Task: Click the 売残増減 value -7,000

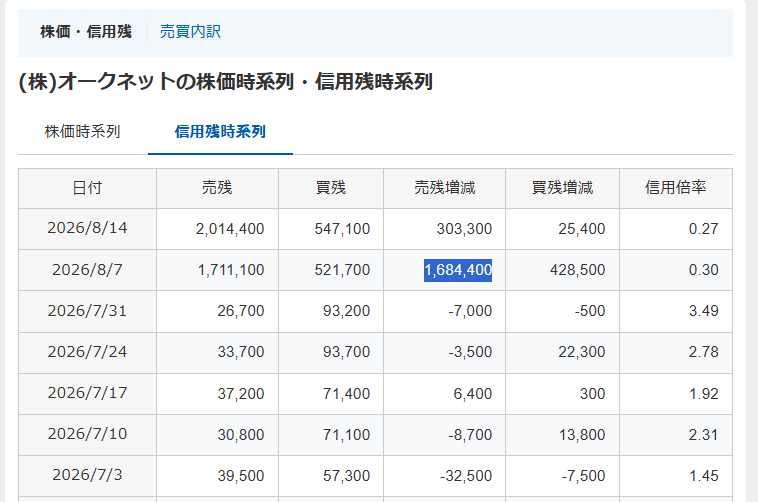Action: tap(470, 311)
